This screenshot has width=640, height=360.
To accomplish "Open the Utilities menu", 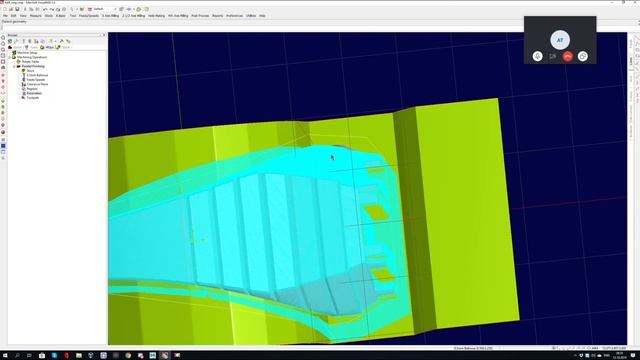I will click(251, 16).
